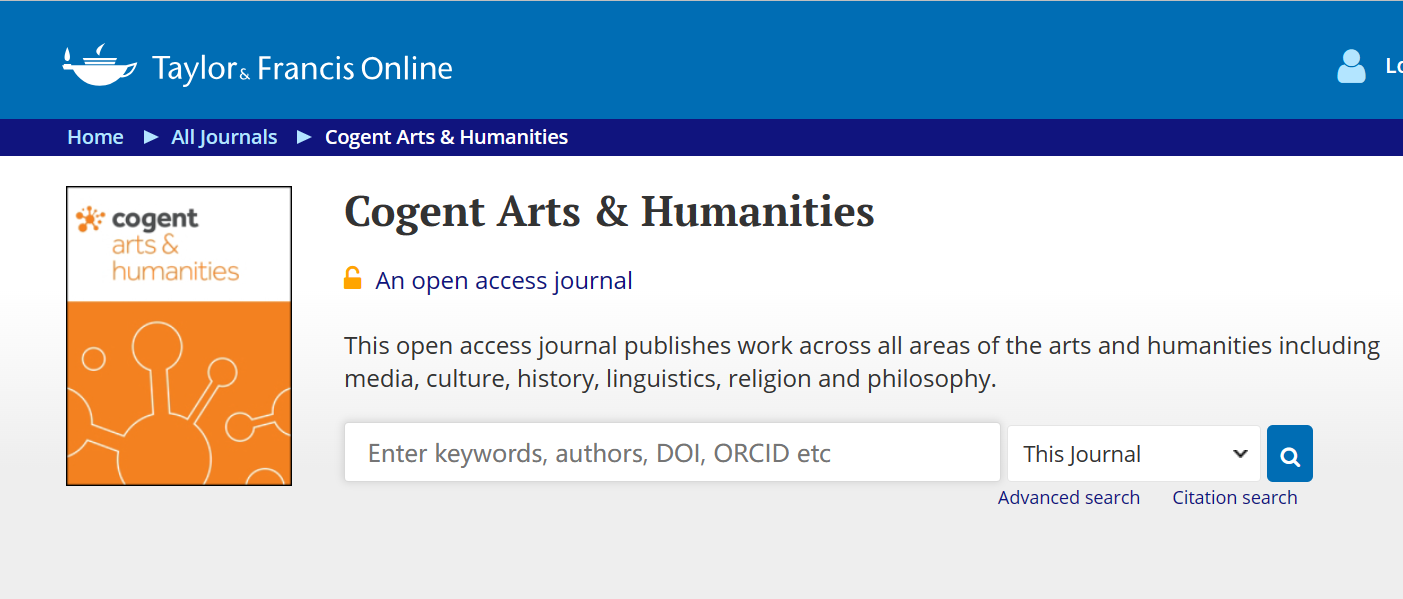
Task: Click the orange open access padlock icon
Action: click(352, 278)
